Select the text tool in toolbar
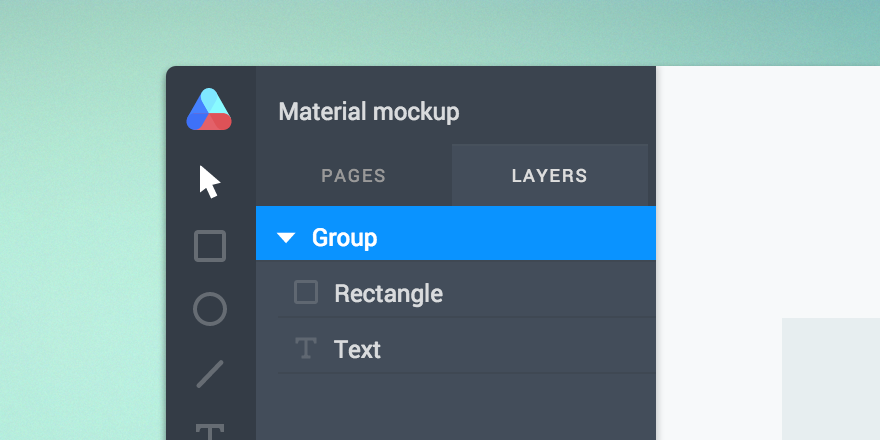The height and width of the screenshot is (440, 880). pos(210,432)
